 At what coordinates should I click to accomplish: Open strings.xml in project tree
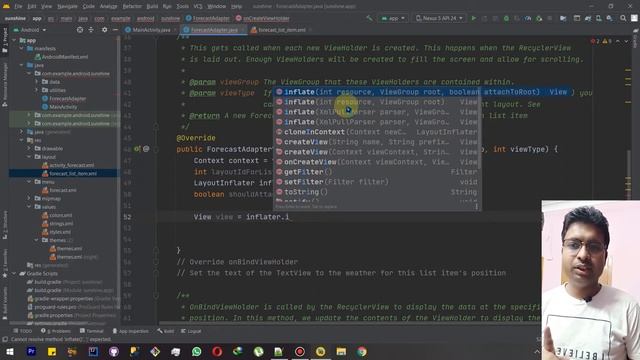[x=58, y=224]
